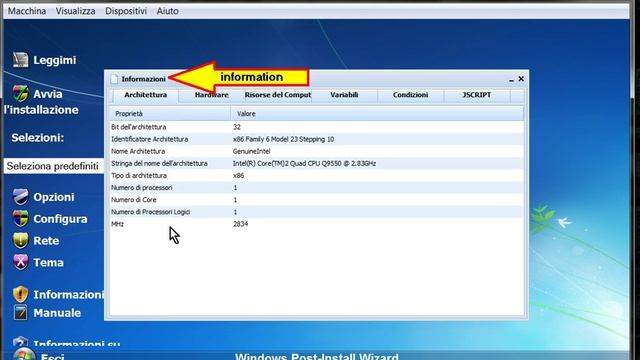Open the Leggimi readme icon

pyautogui.click(x=20, y=60)
